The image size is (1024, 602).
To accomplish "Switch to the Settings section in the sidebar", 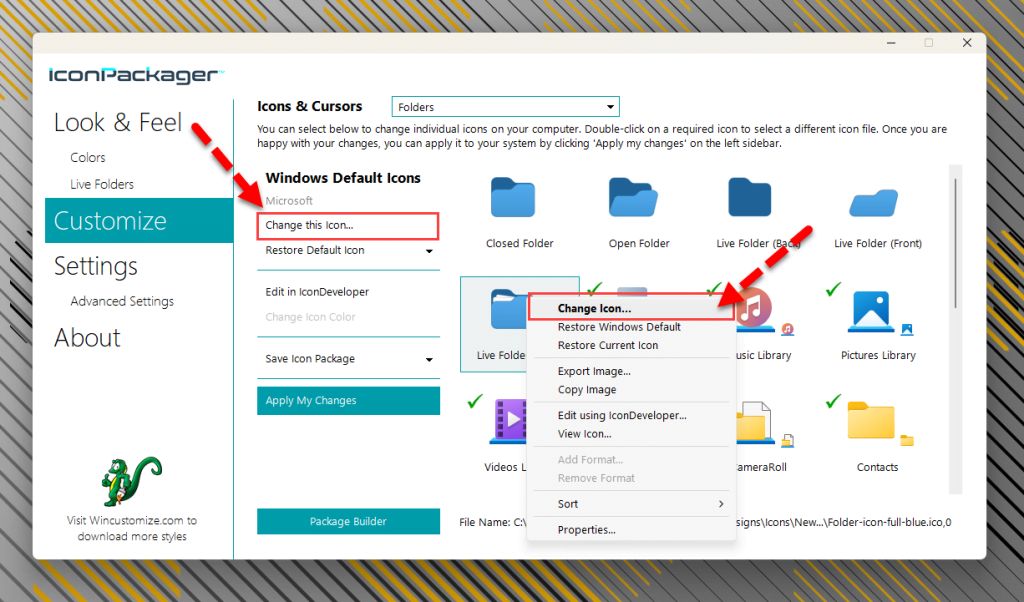I will coord(95,266).
